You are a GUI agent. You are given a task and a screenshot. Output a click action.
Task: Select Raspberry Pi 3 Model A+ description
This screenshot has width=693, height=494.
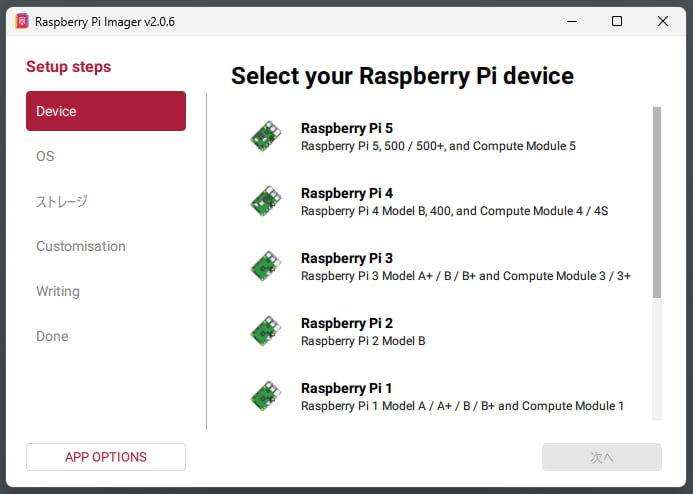465,276
